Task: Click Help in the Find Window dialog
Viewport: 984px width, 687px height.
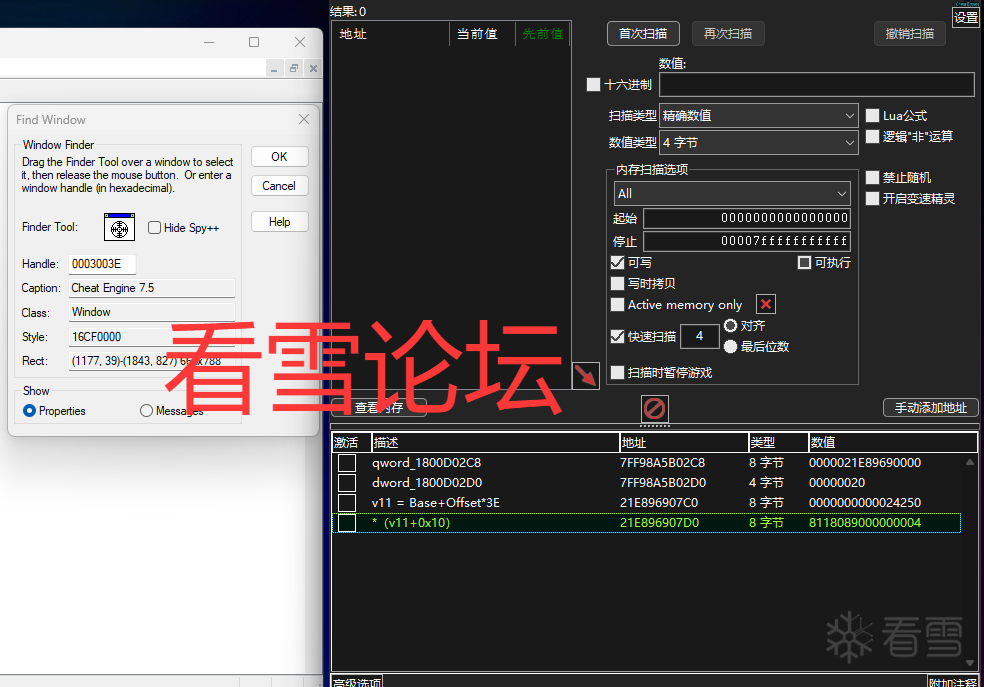Action: pyautogui.click(x=279, y=221)
